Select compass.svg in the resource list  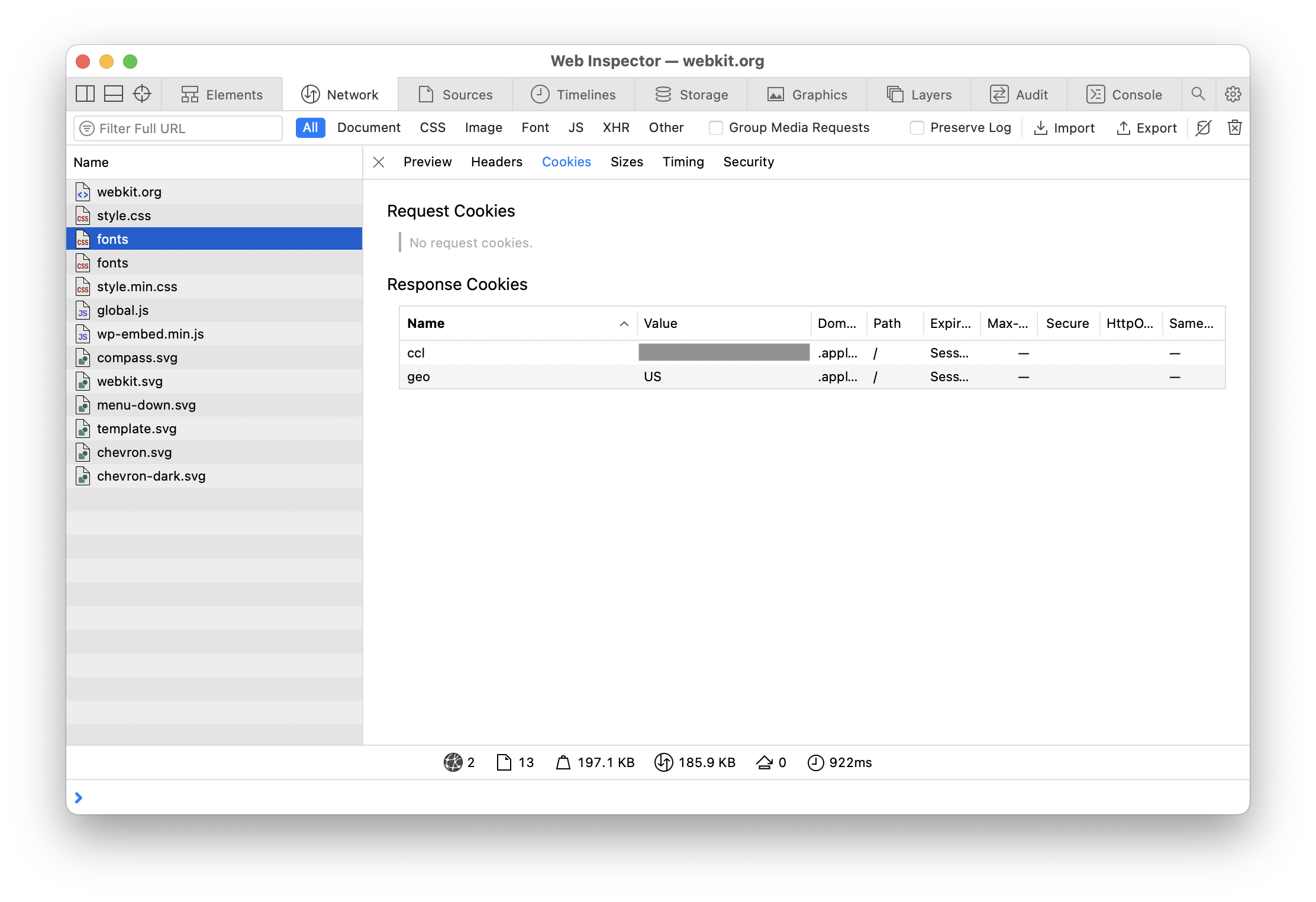tap(137, 357)
